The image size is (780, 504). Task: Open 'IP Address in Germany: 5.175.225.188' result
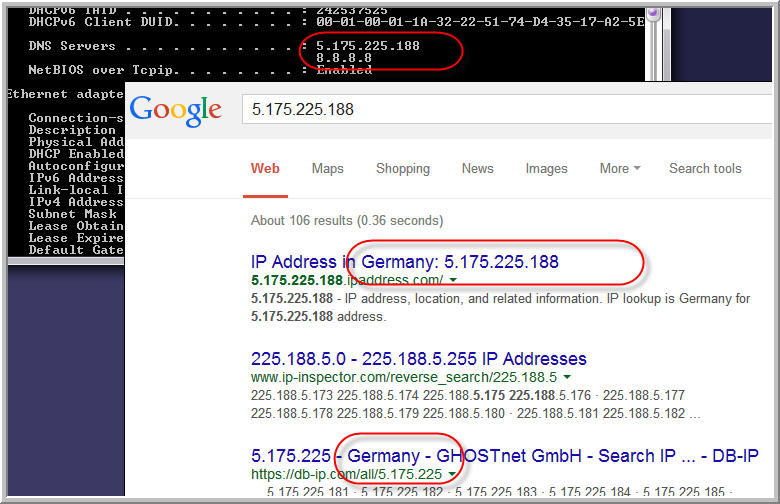pos(404,262)
